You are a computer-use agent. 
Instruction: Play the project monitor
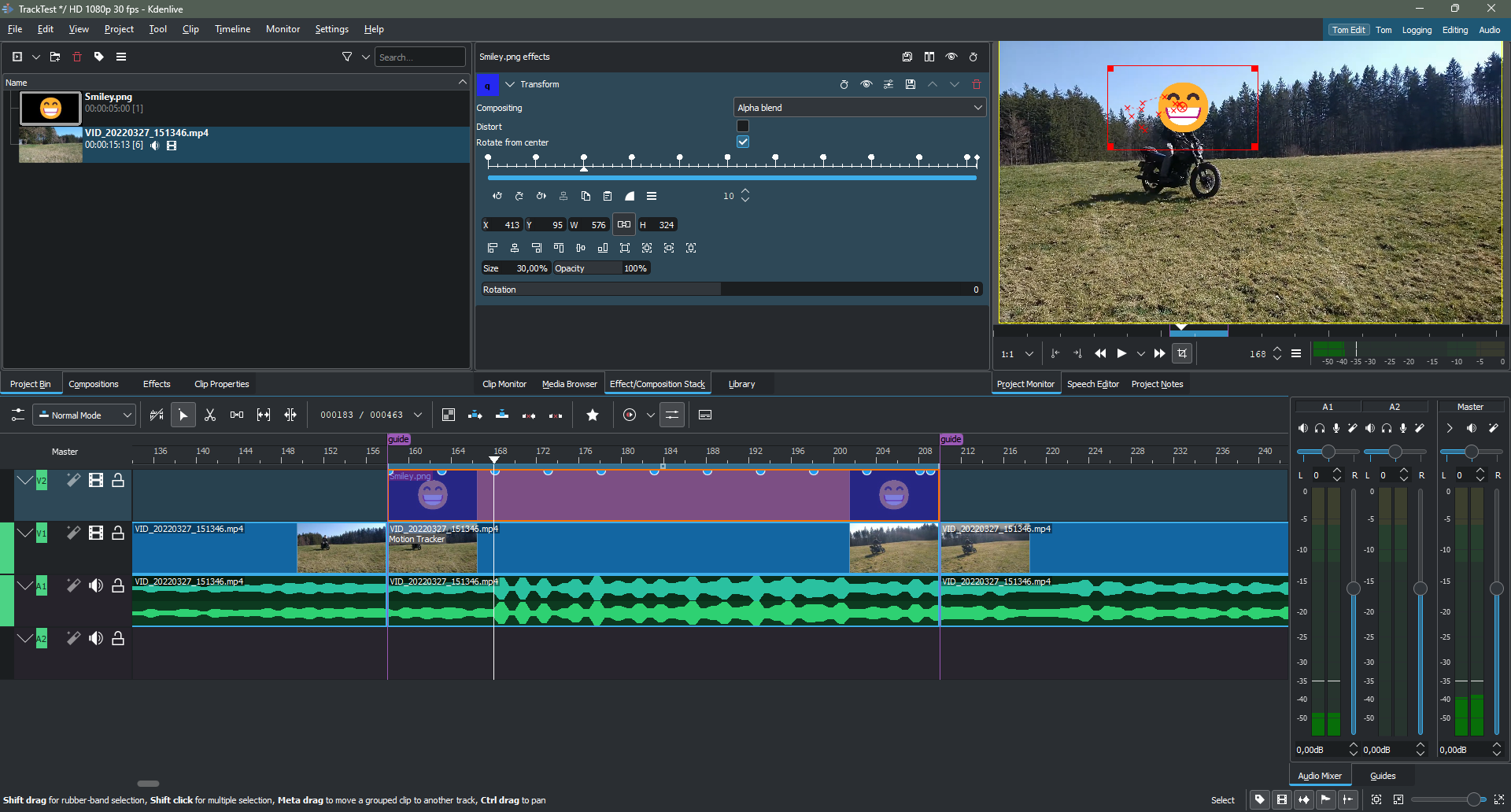[1121, 353]
